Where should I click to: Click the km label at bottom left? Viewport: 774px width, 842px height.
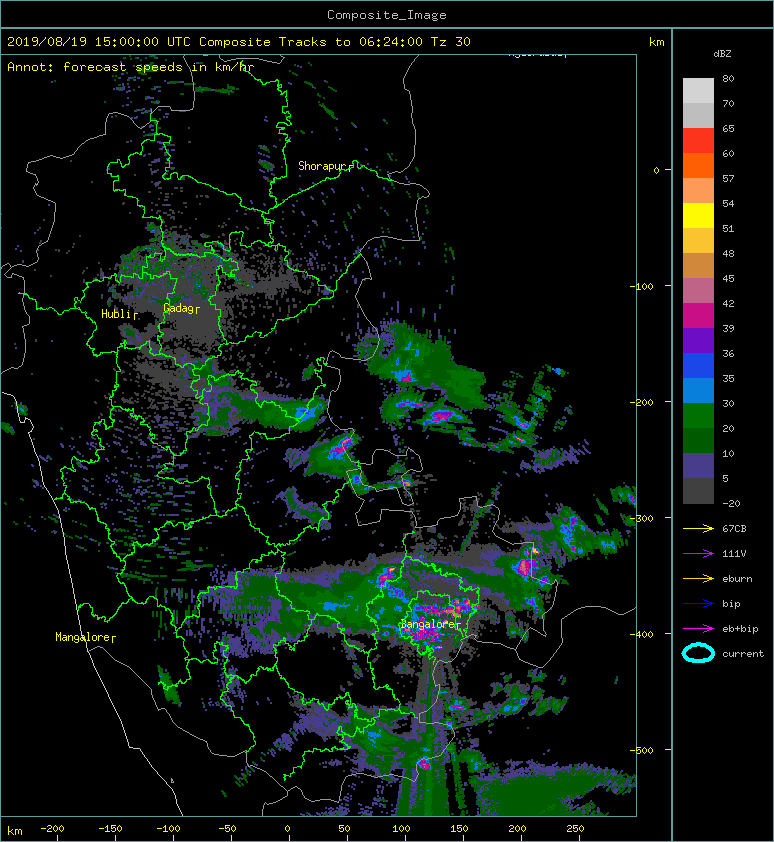click(15, 831)
